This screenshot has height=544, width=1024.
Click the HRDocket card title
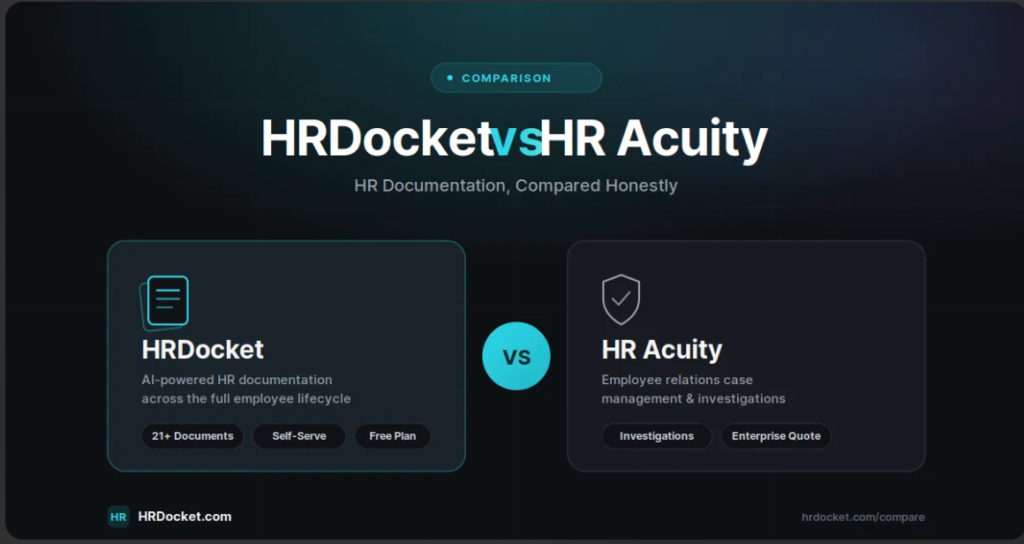point(202,349)
